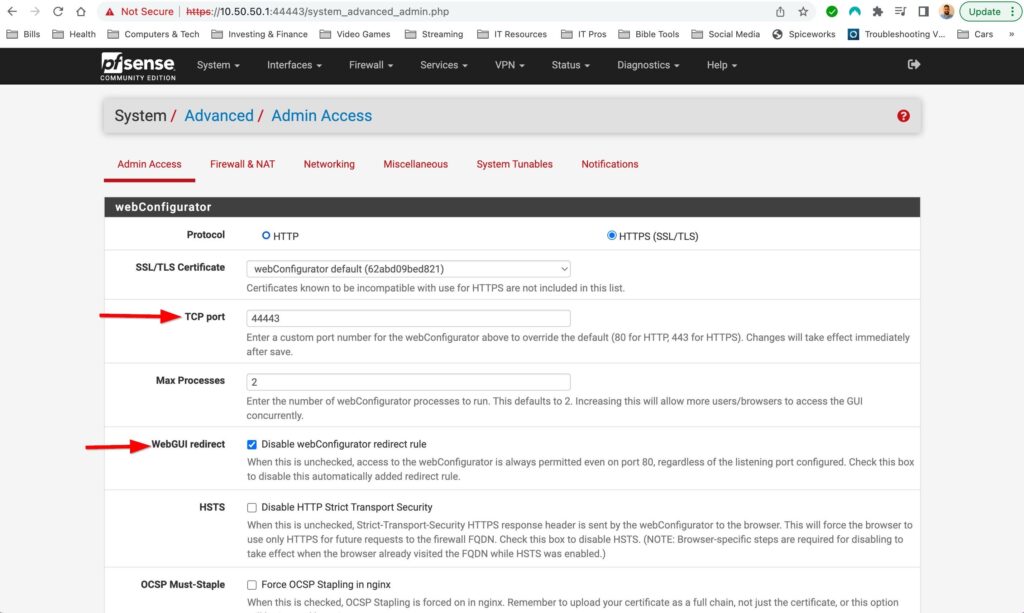Click the Chrome Update button
This screenshot has width=1024, height=613.
click(984, 12)
